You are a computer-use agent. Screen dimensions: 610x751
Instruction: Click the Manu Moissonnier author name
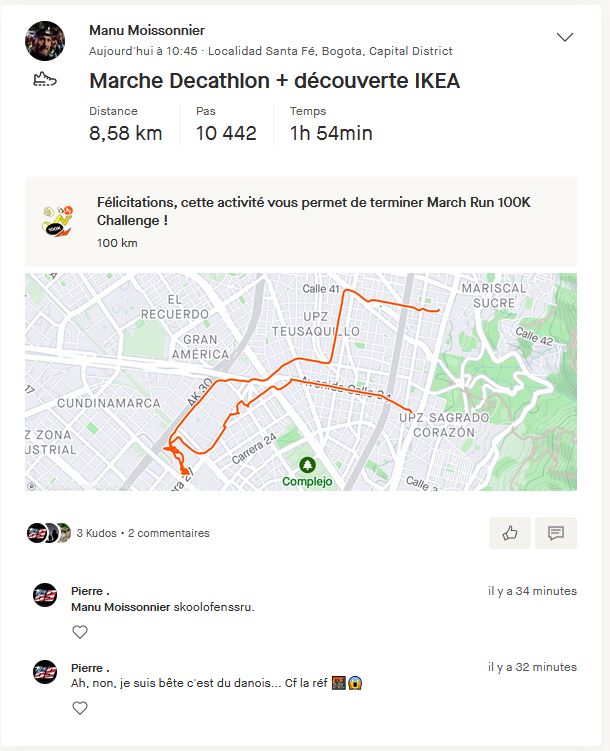[x=146, y=31]
